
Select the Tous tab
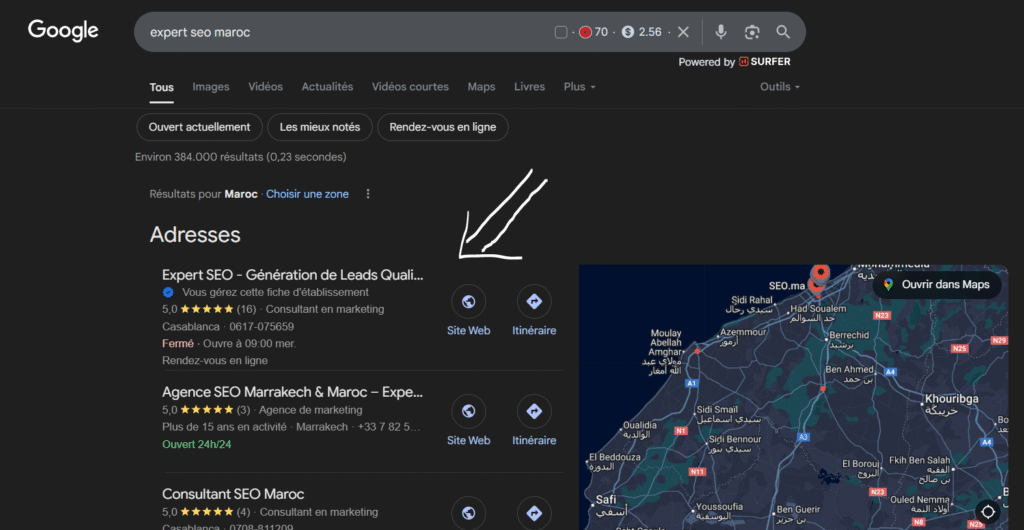point(161,87)
